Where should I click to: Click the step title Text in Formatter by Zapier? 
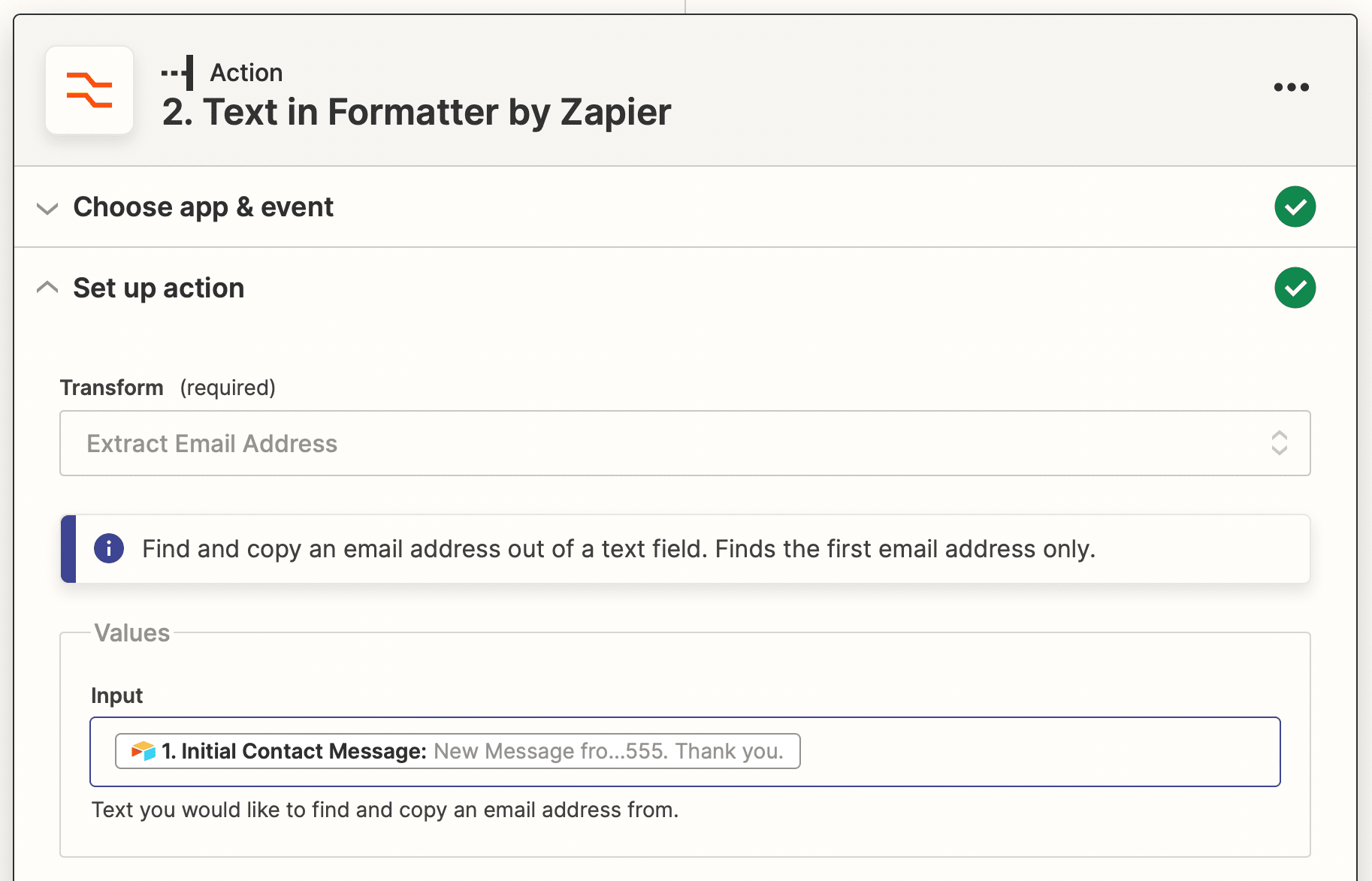point(416,112)
